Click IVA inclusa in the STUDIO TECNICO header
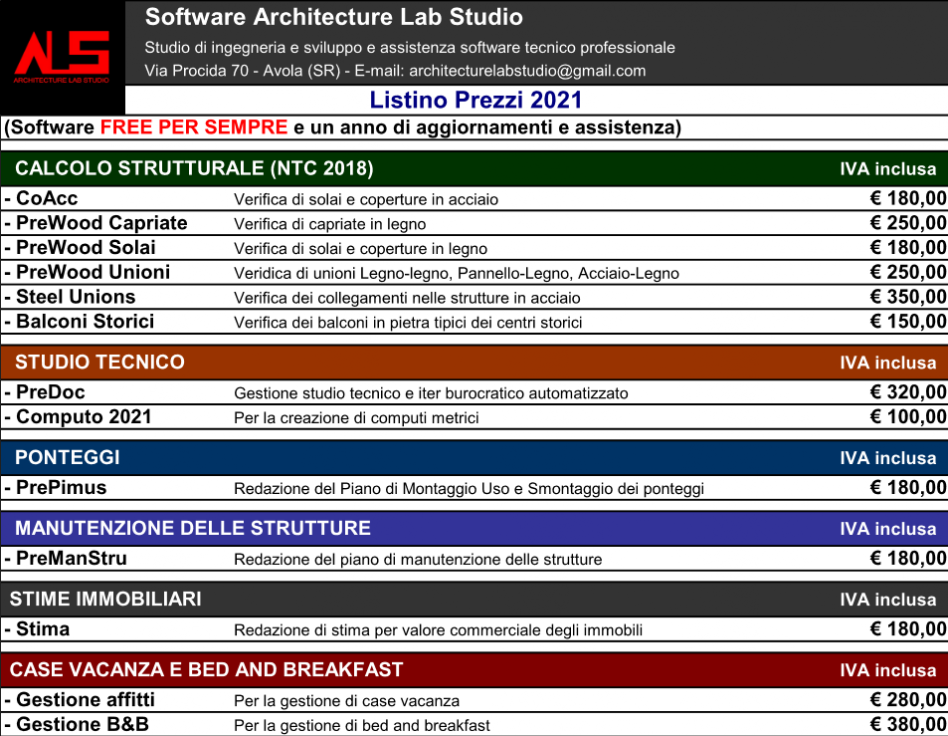948x736 pixels. 888,363
